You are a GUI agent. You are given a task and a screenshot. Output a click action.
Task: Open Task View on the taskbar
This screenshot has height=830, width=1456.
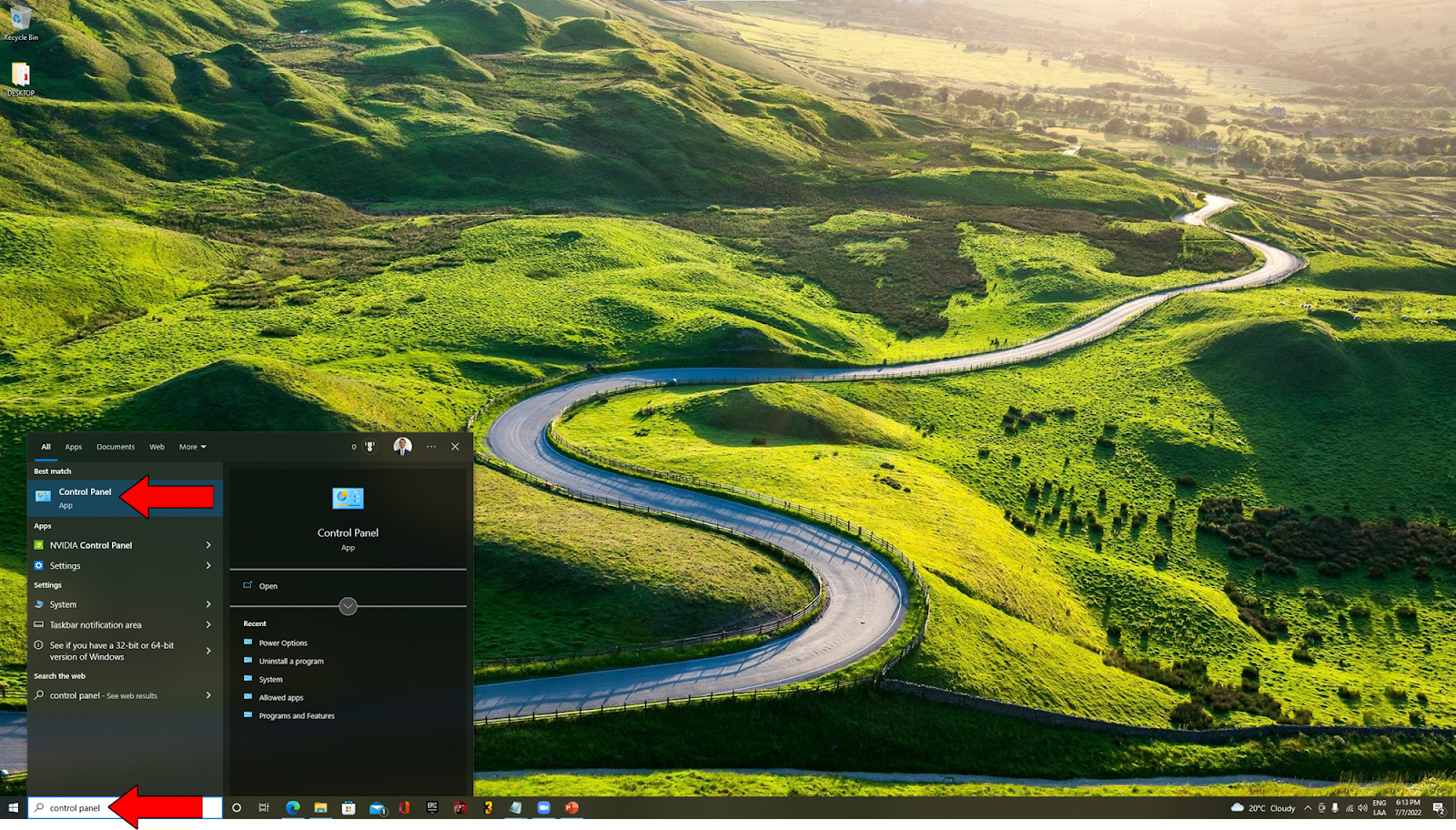pos(264,808)
